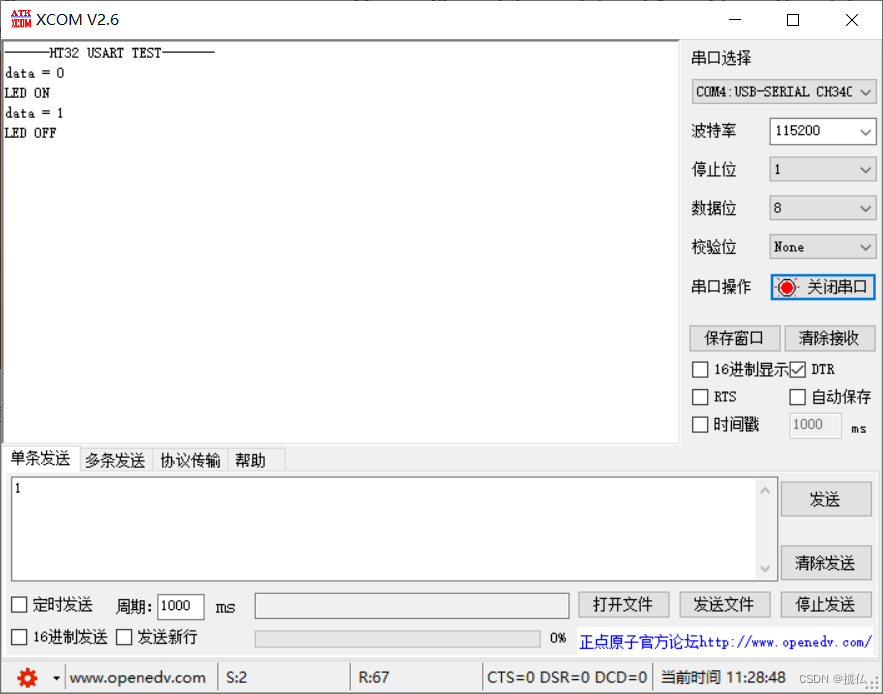Open the 数据位 data bits dropdown
Image resolution: width=883 pixels, height=694 pixels.
click(x=823, y=208)
